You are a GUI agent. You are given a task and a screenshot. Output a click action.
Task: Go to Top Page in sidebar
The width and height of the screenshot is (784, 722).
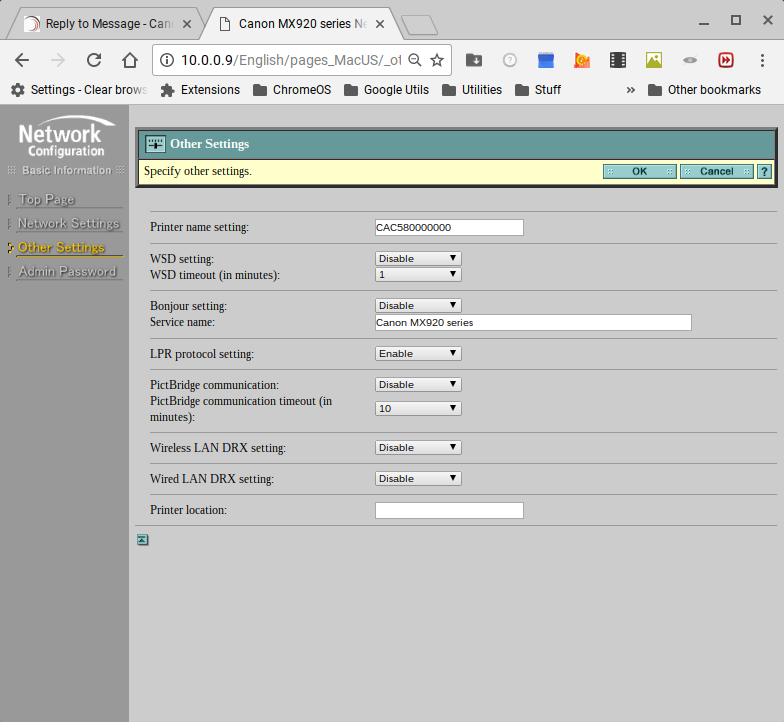(46, 200)
